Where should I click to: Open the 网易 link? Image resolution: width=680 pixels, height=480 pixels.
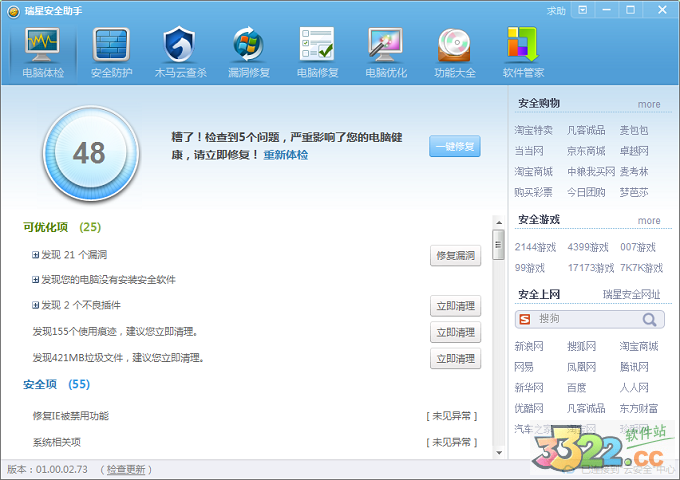pyautogui.click(x=524, y=367)
